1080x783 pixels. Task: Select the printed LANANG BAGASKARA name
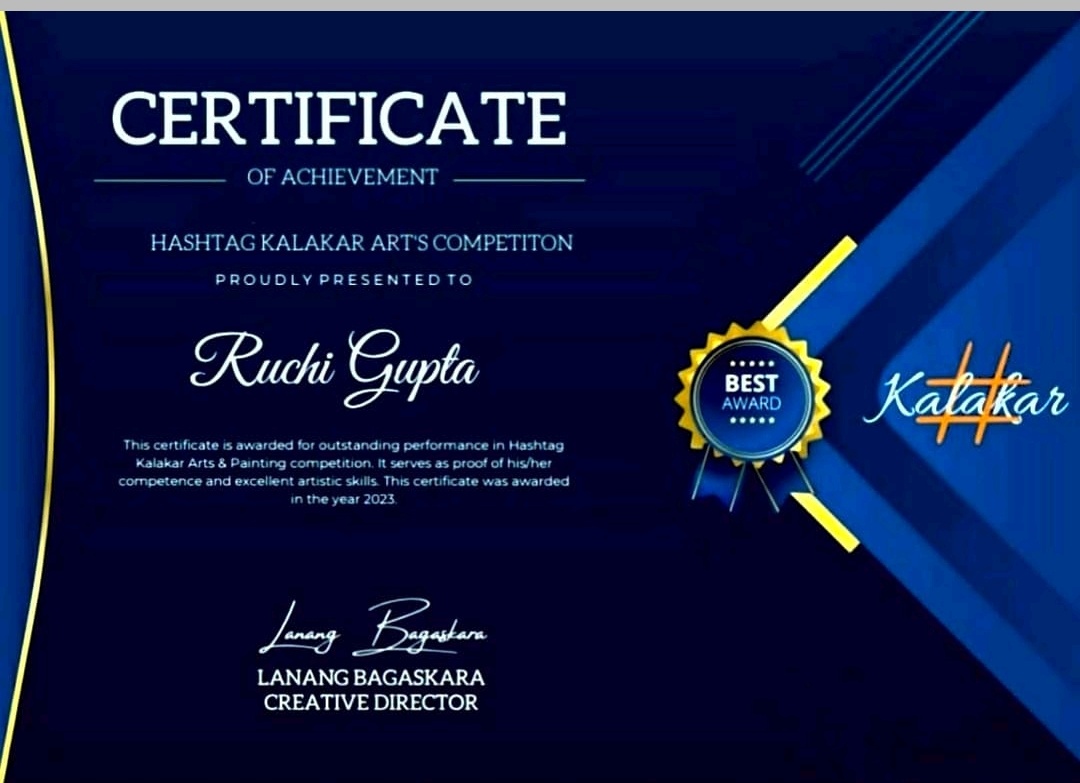370,678
